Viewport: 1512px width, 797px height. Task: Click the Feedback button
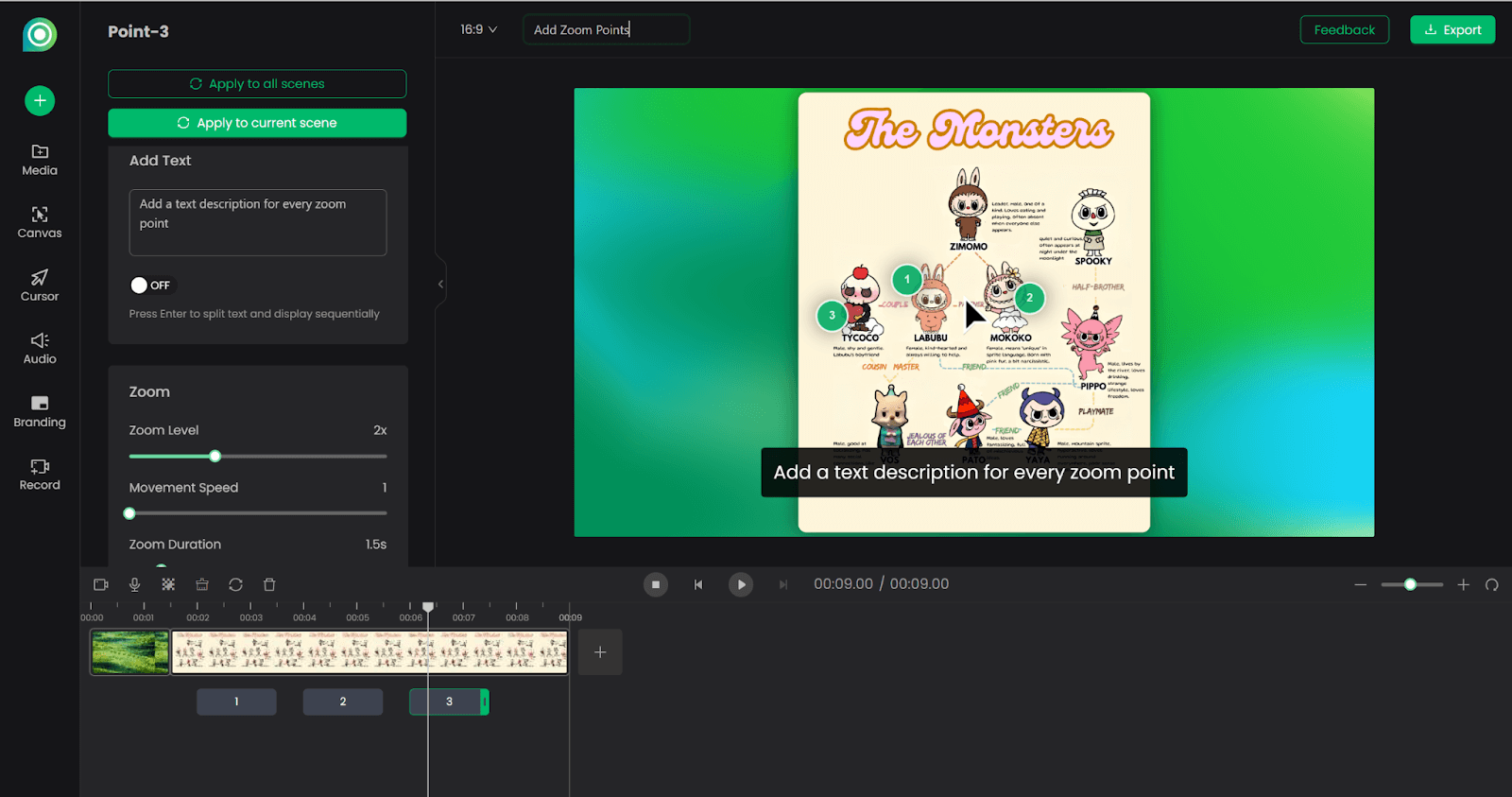[x=1344, y=29]
